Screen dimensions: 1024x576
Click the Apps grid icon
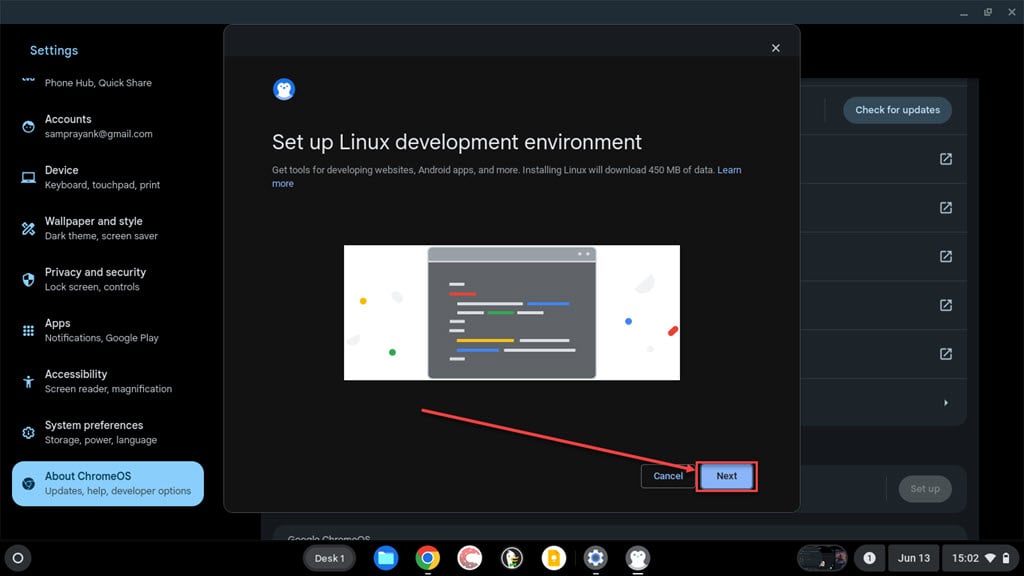28,330
